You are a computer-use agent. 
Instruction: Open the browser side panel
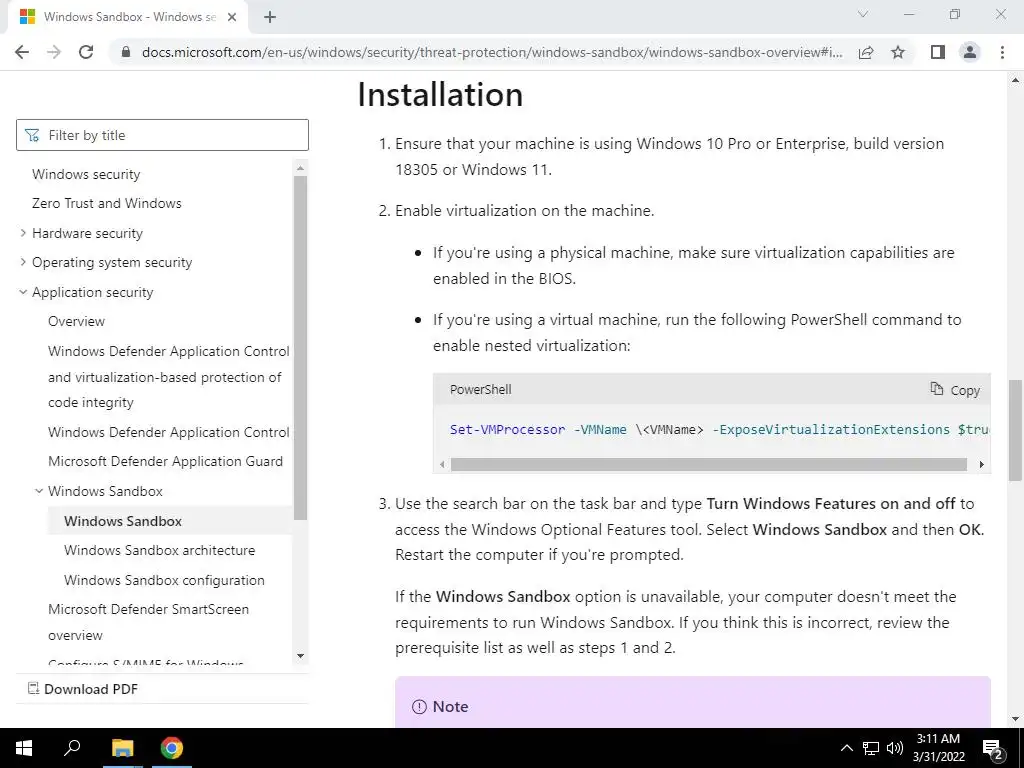(938, 52)
